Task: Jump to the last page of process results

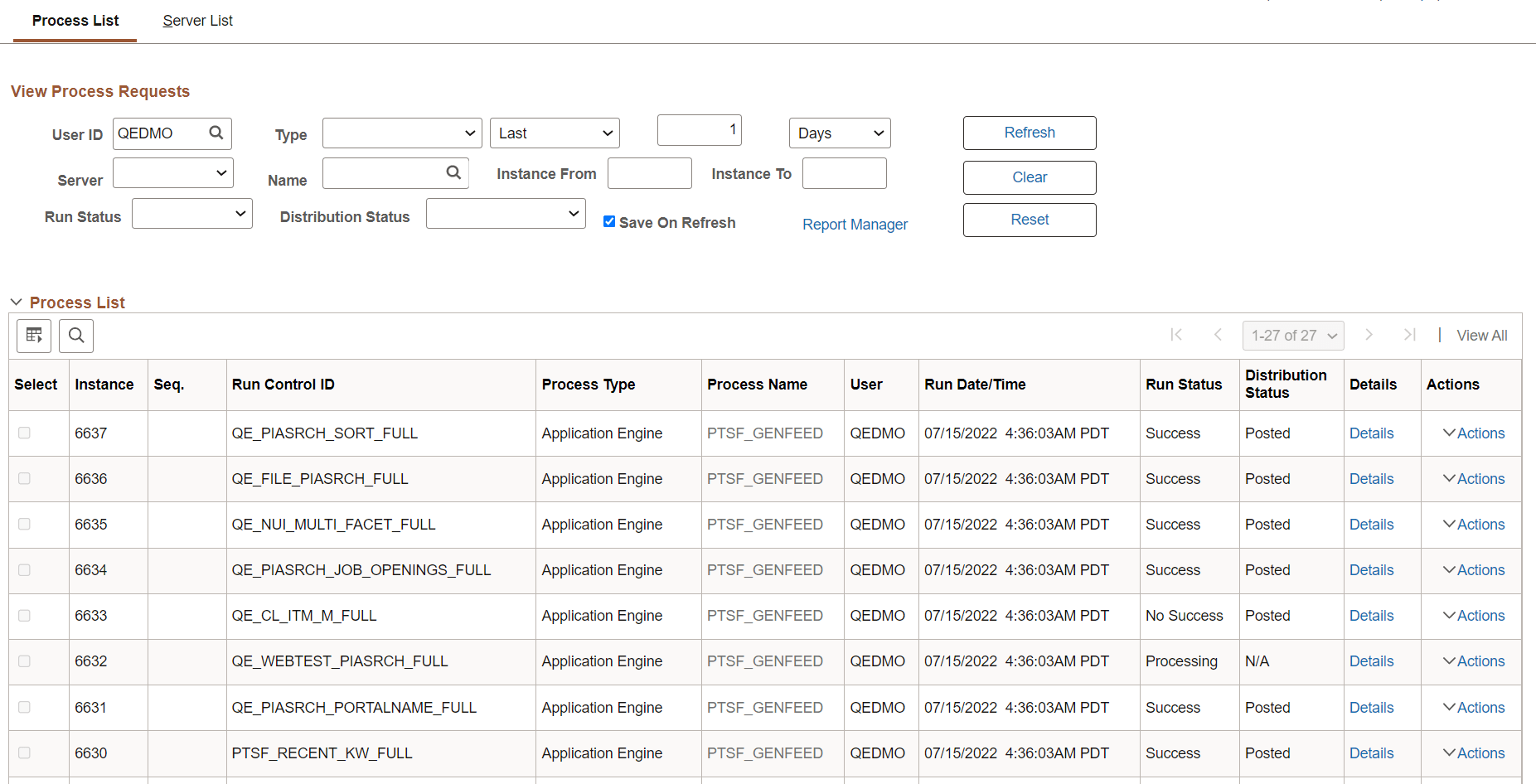Action: click(x=1409, y=335)
